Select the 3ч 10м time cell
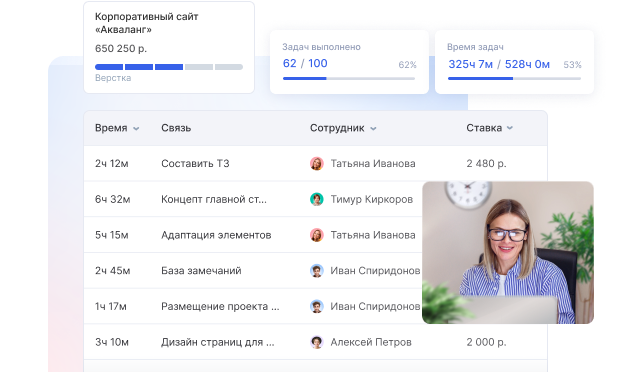Screen dimensions: 642x372 112,342
